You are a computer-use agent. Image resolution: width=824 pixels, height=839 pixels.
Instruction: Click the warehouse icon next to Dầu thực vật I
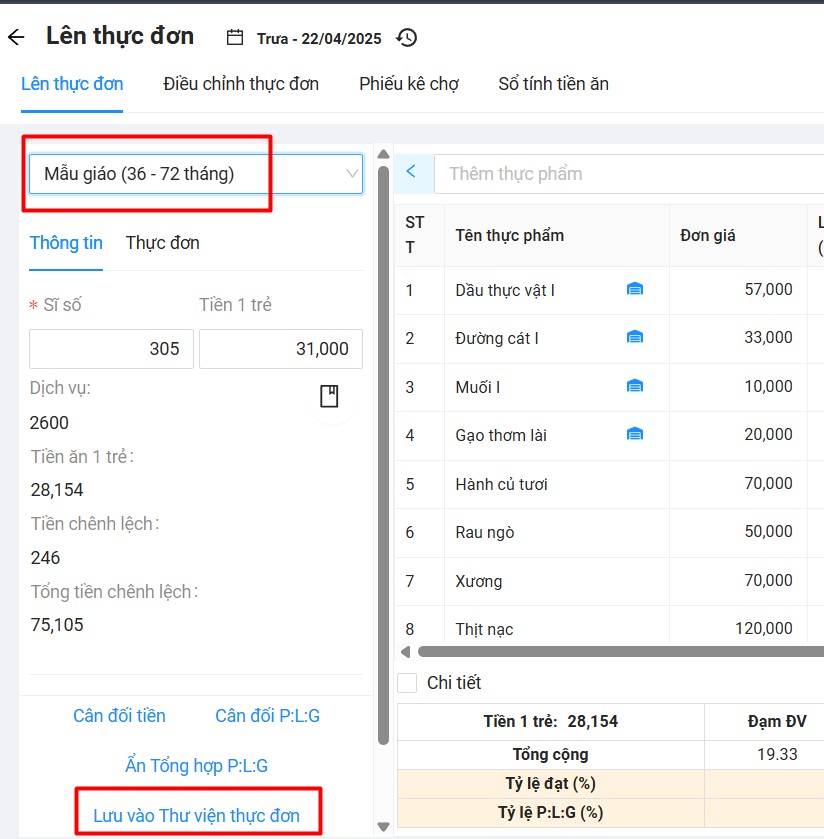coord(634,289)
